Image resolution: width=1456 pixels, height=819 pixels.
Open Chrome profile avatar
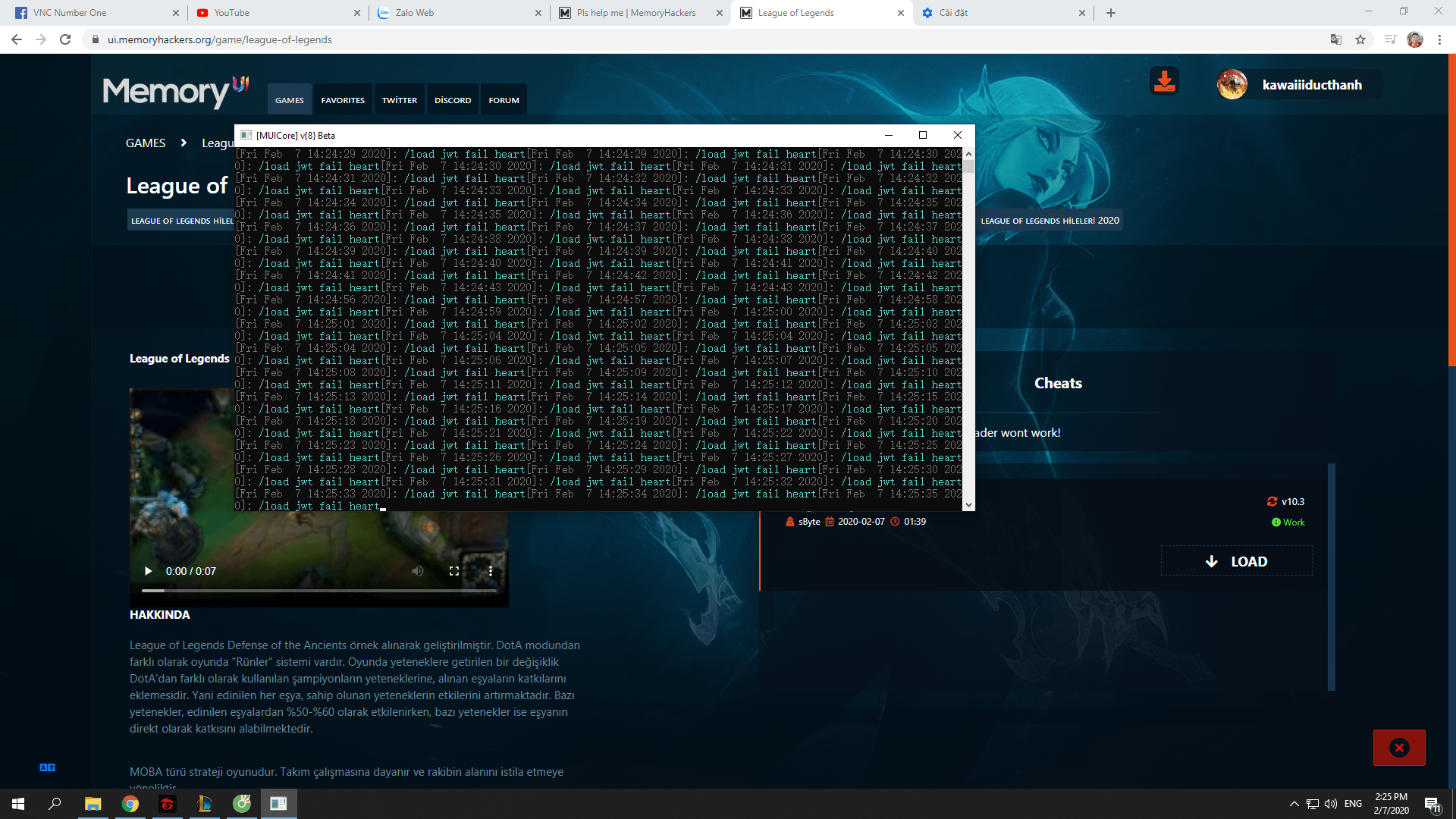tap(1415, 39)
